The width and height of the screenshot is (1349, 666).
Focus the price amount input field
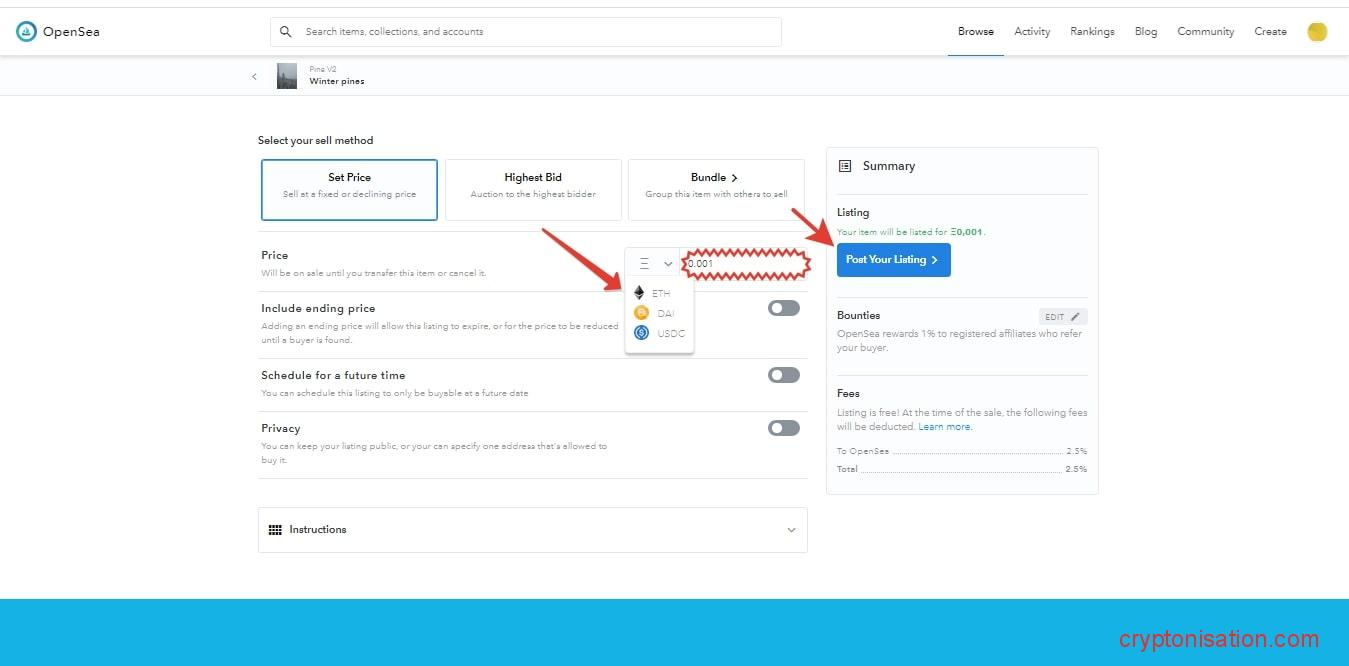745,264
